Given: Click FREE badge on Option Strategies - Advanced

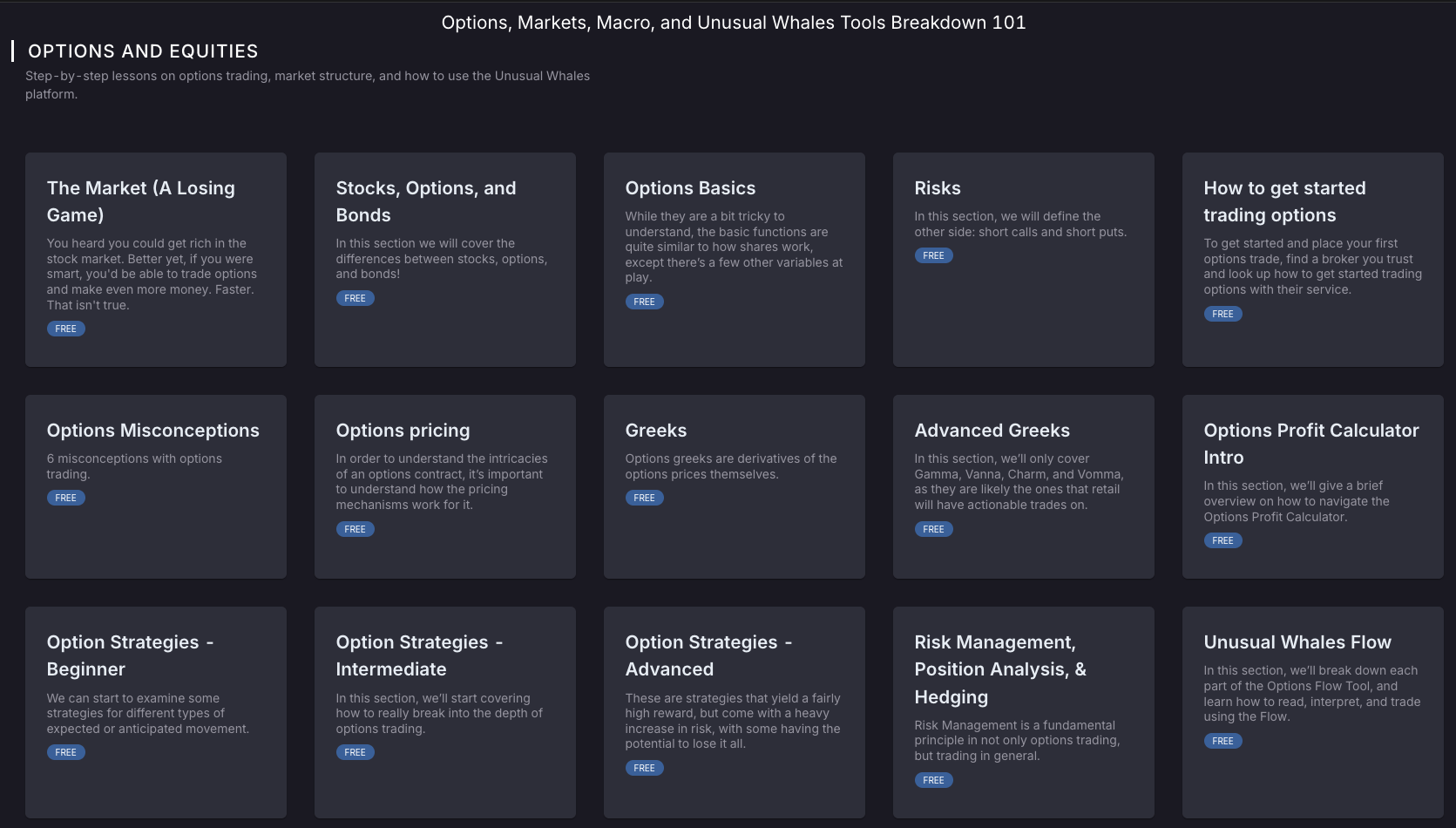Looking at the screenshot, I should (645, 768).
